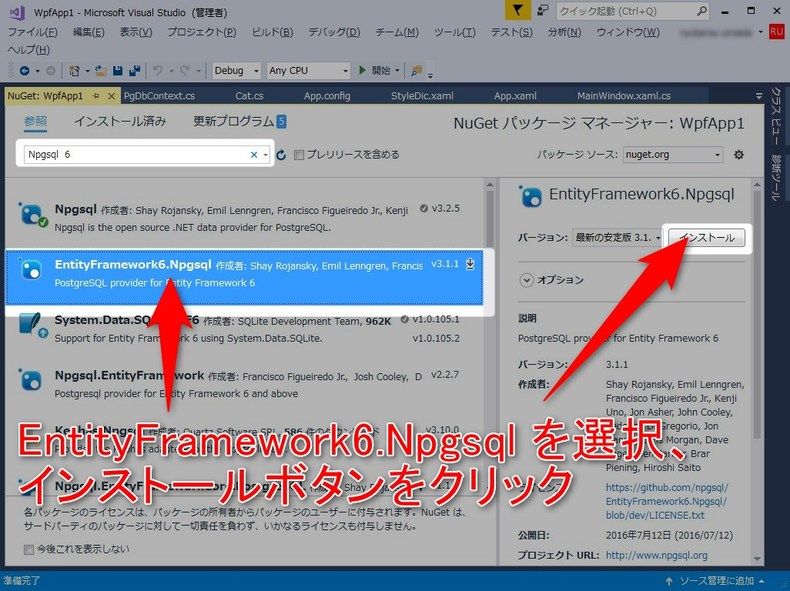Click the refresh icon beside search box
The width and height of the screenshot is (790, 591).
click(281, 155)
